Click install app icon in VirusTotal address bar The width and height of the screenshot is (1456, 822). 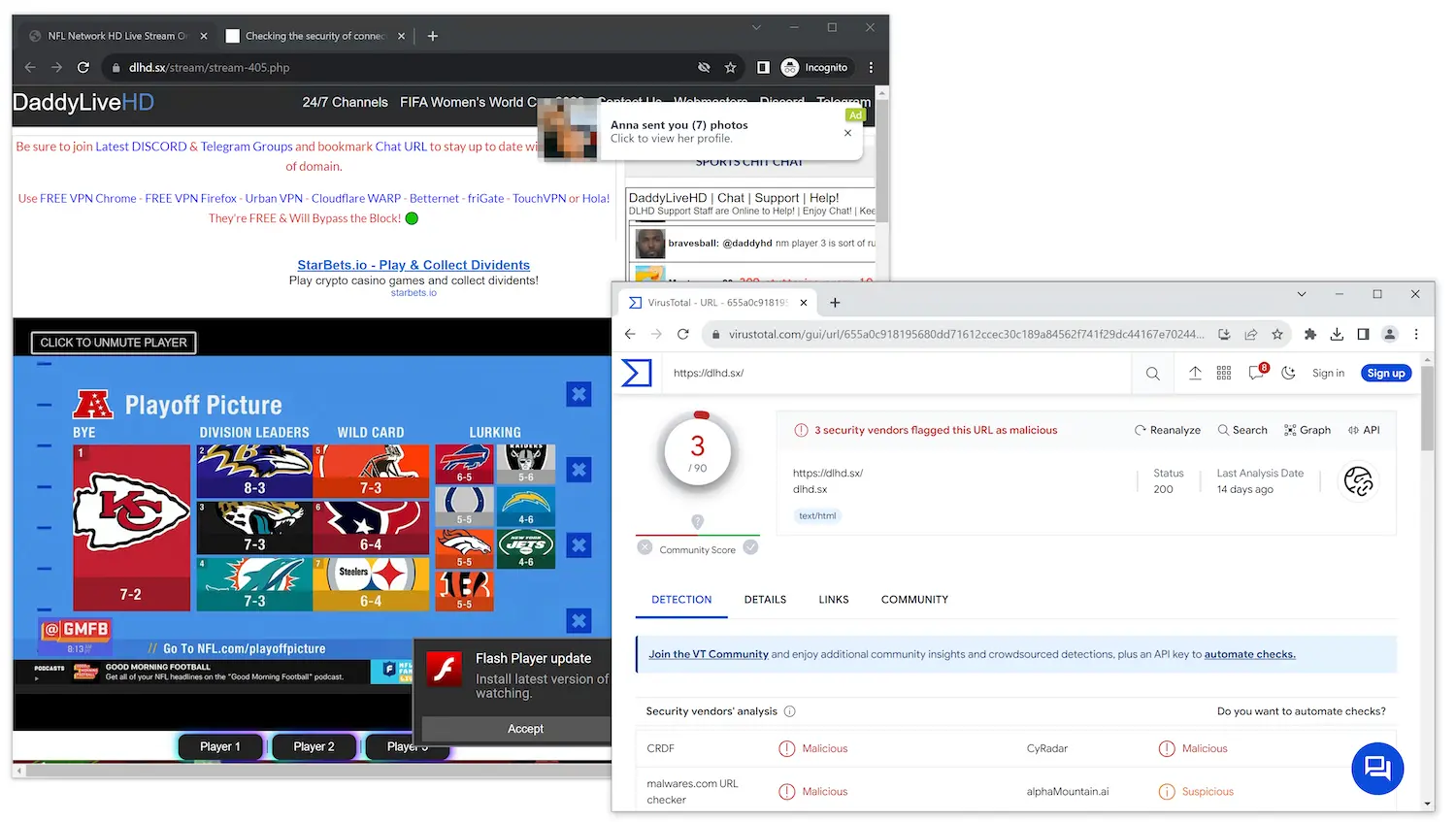point(1224,334)
